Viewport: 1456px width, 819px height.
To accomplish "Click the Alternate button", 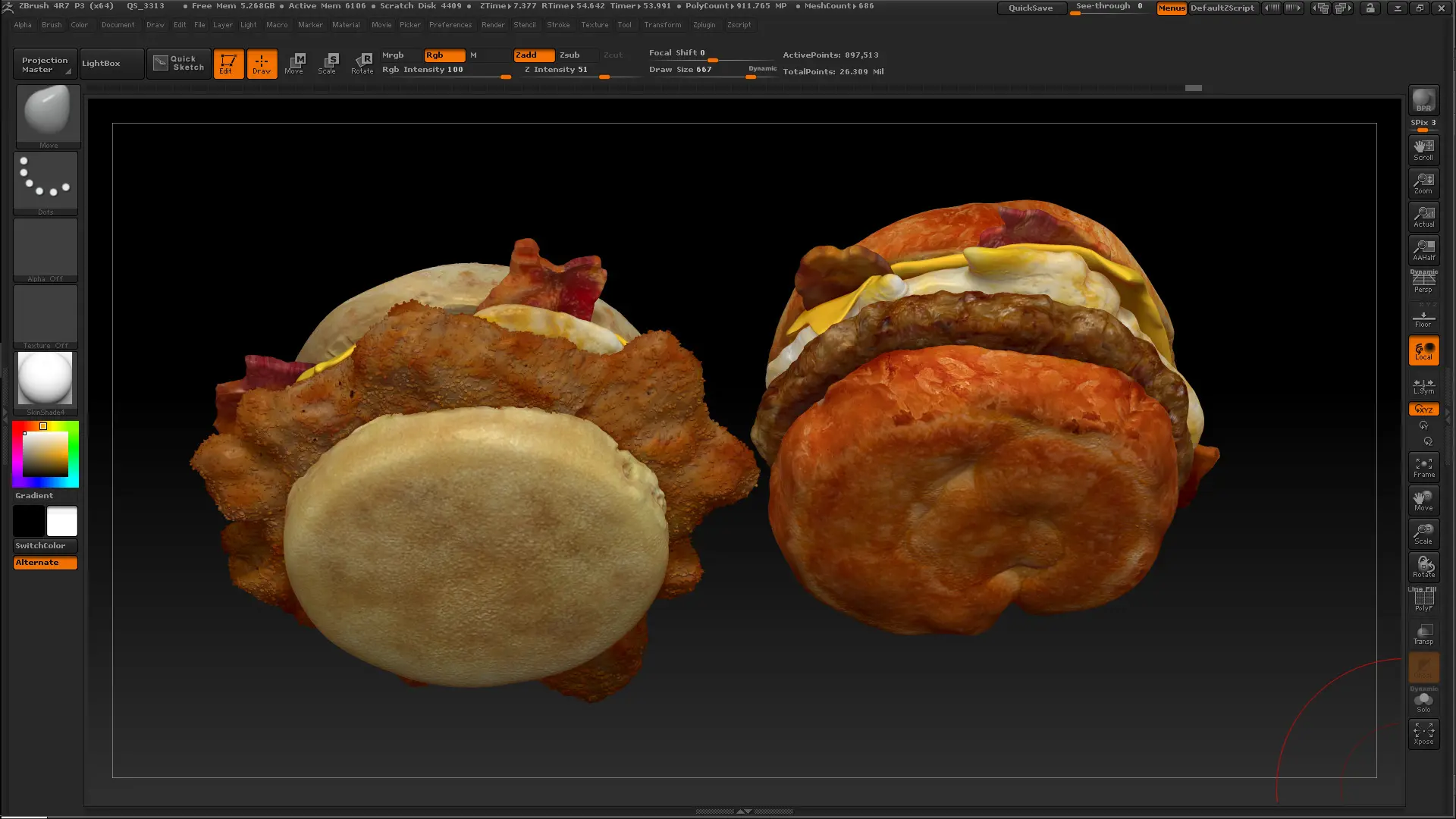I will (45, 563).
